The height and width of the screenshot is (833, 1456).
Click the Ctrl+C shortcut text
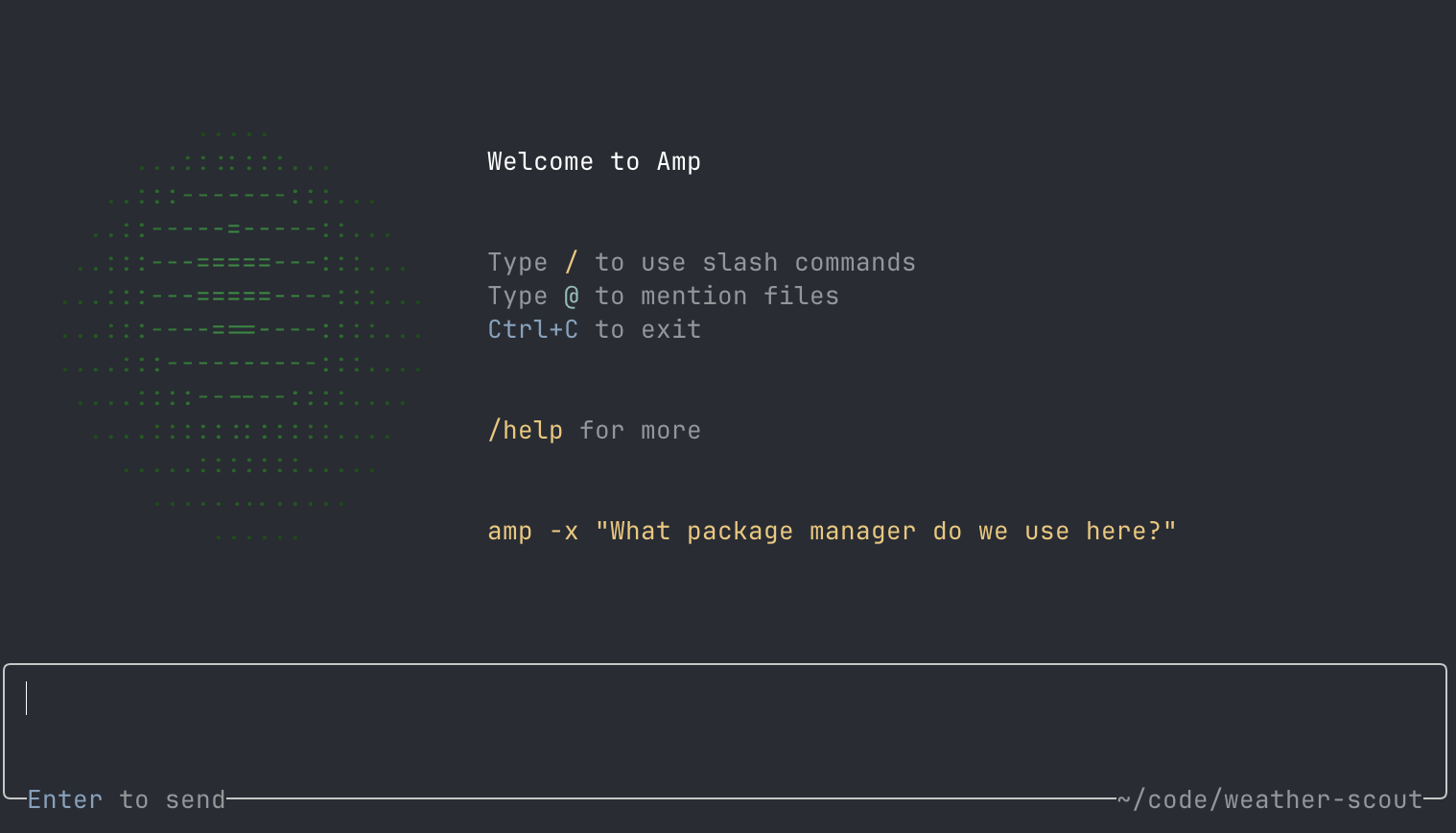pyautogui.click(x=533, y=330)
